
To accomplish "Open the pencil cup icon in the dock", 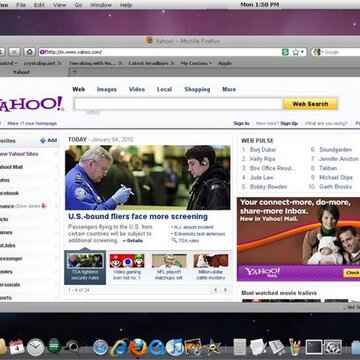I will click(295, 347).
